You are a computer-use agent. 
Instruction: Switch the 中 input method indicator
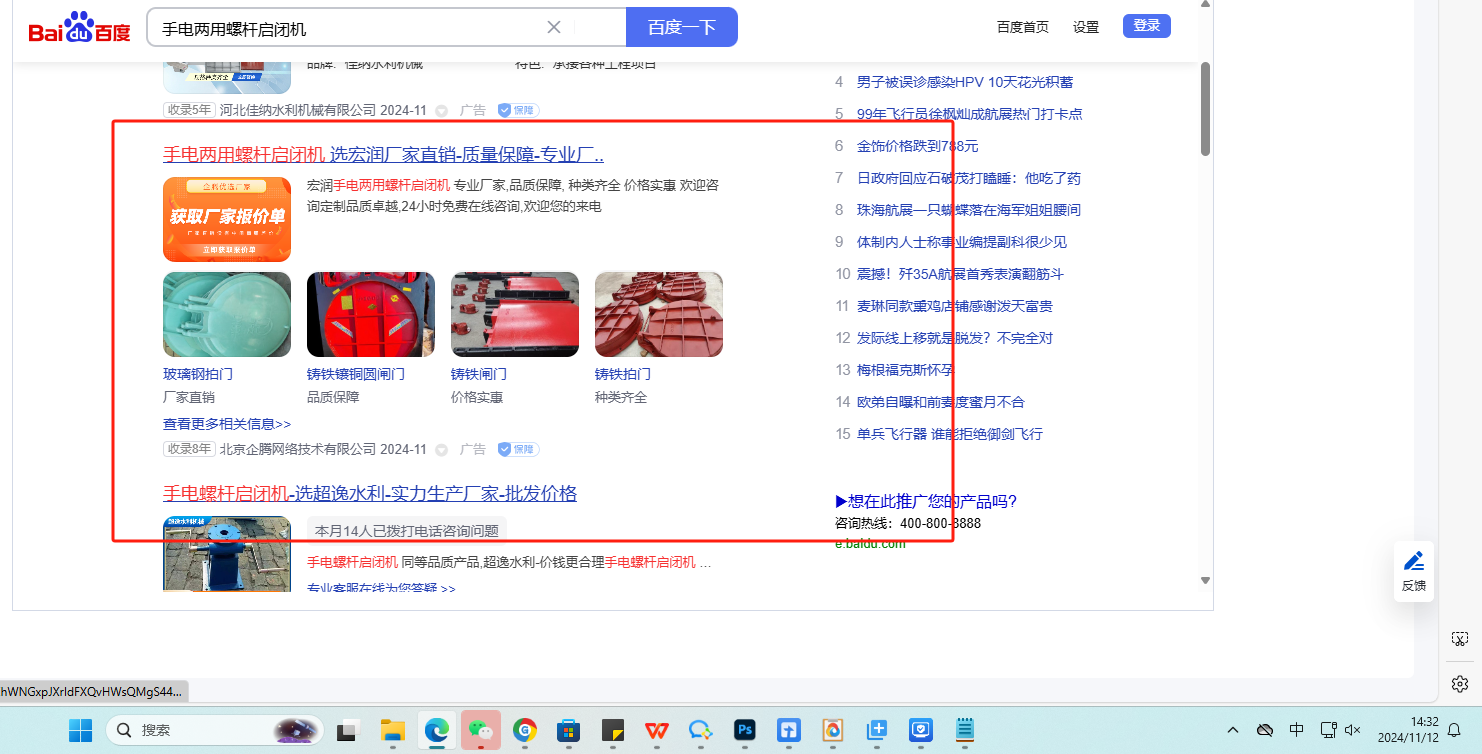tap(1297, 730)
